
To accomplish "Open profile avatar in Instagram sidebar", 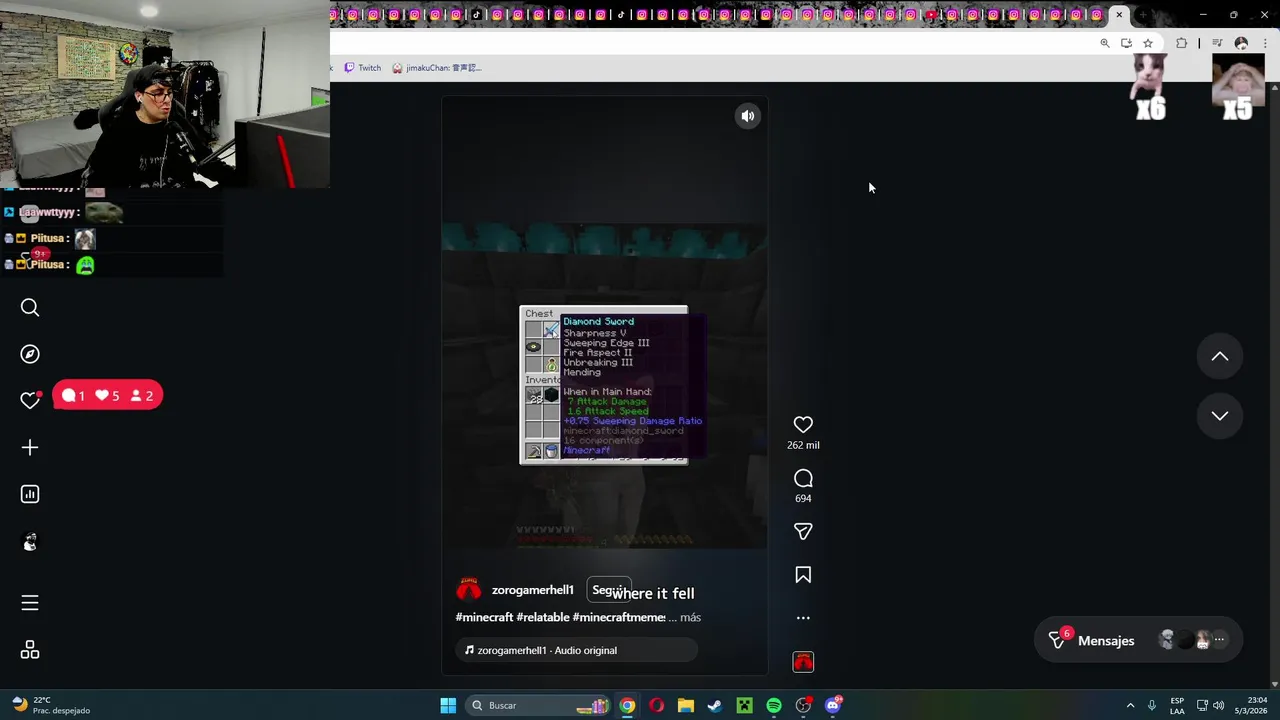I will (x=30, y=542).
